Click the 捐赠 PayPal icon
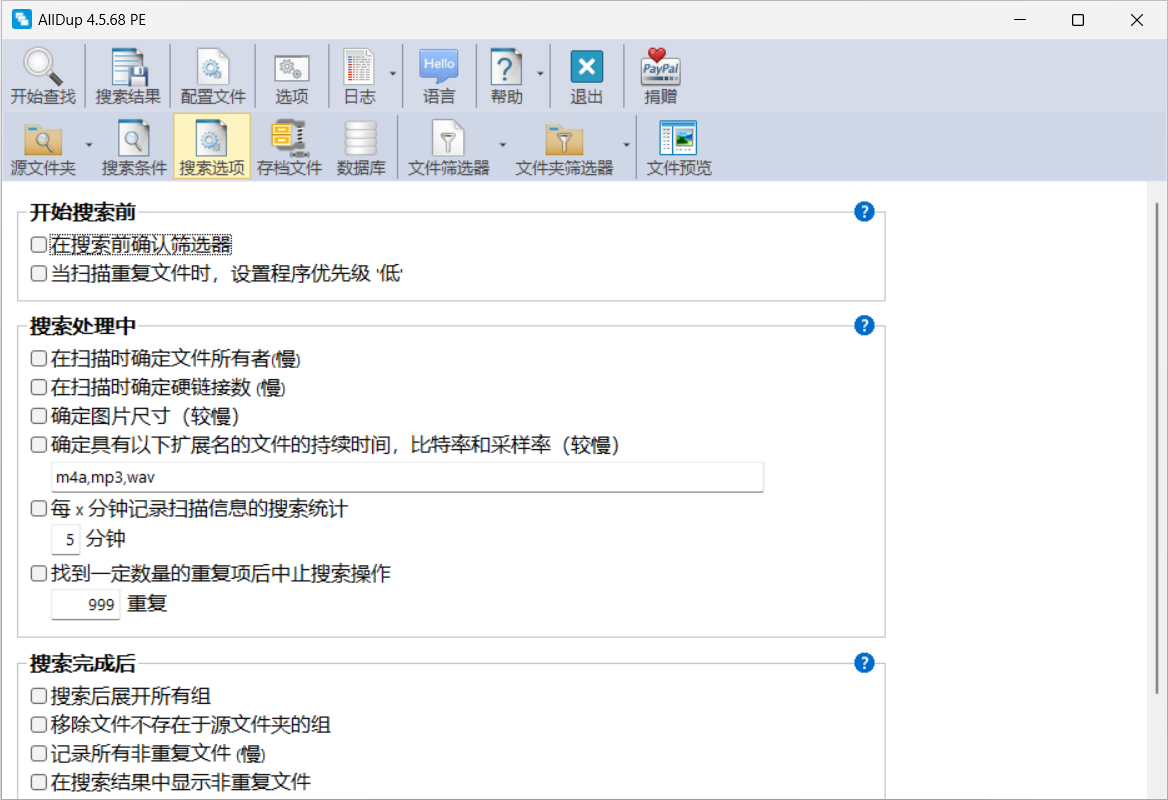The image size is (1168, 800). coord(660,68)
